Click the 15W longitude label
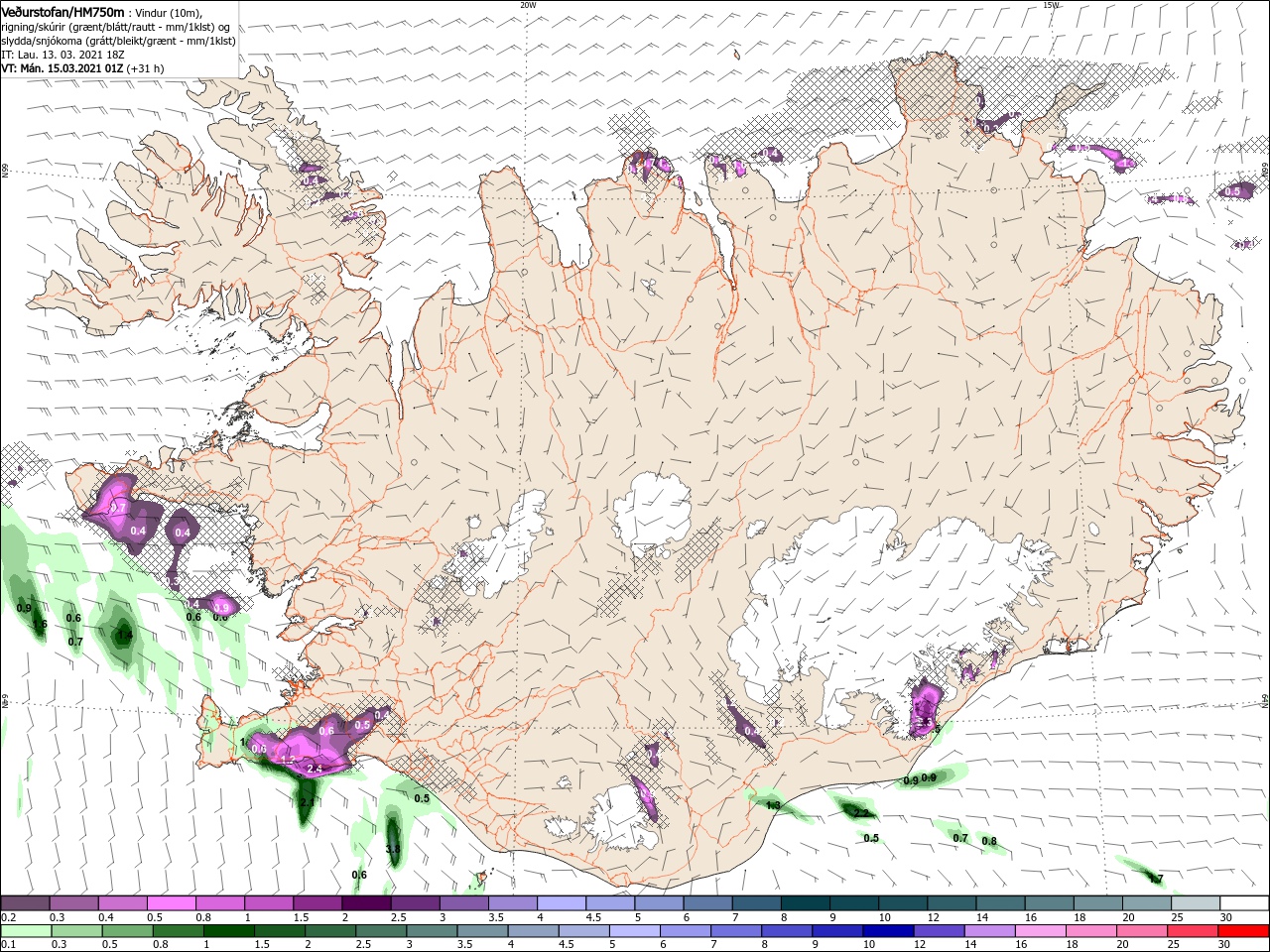1270x952 pixels. click(1051, 5)
